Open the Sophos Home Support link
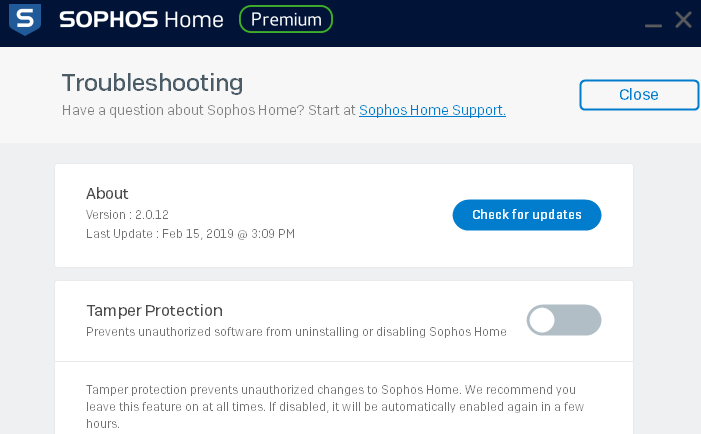This screenshot has height=434, width=701. pyautogui.click(x=432, y=111)
